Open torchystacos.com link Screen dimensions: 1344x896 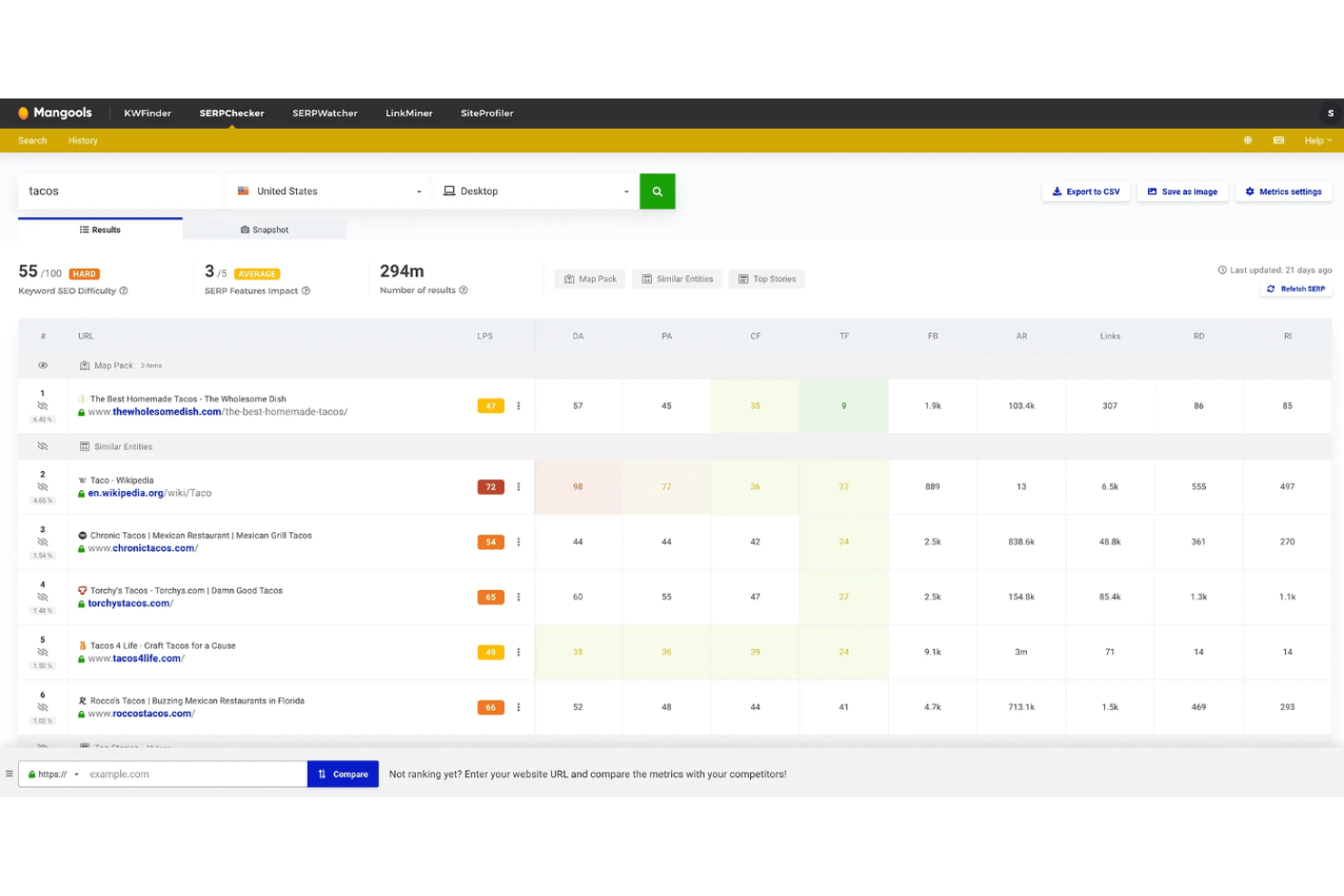click(x=131, y=604)
